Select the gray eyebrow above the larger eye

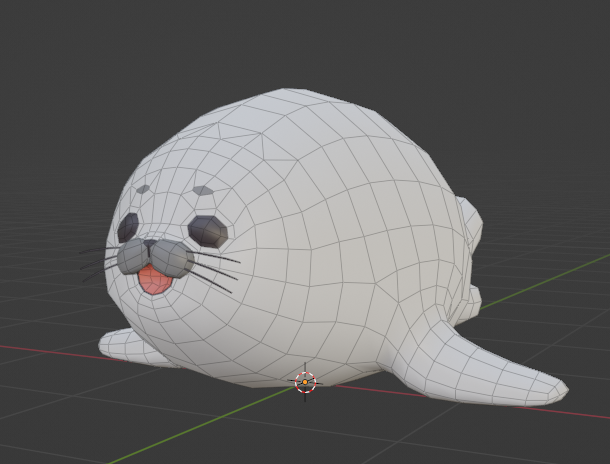[x=203, y=191]
